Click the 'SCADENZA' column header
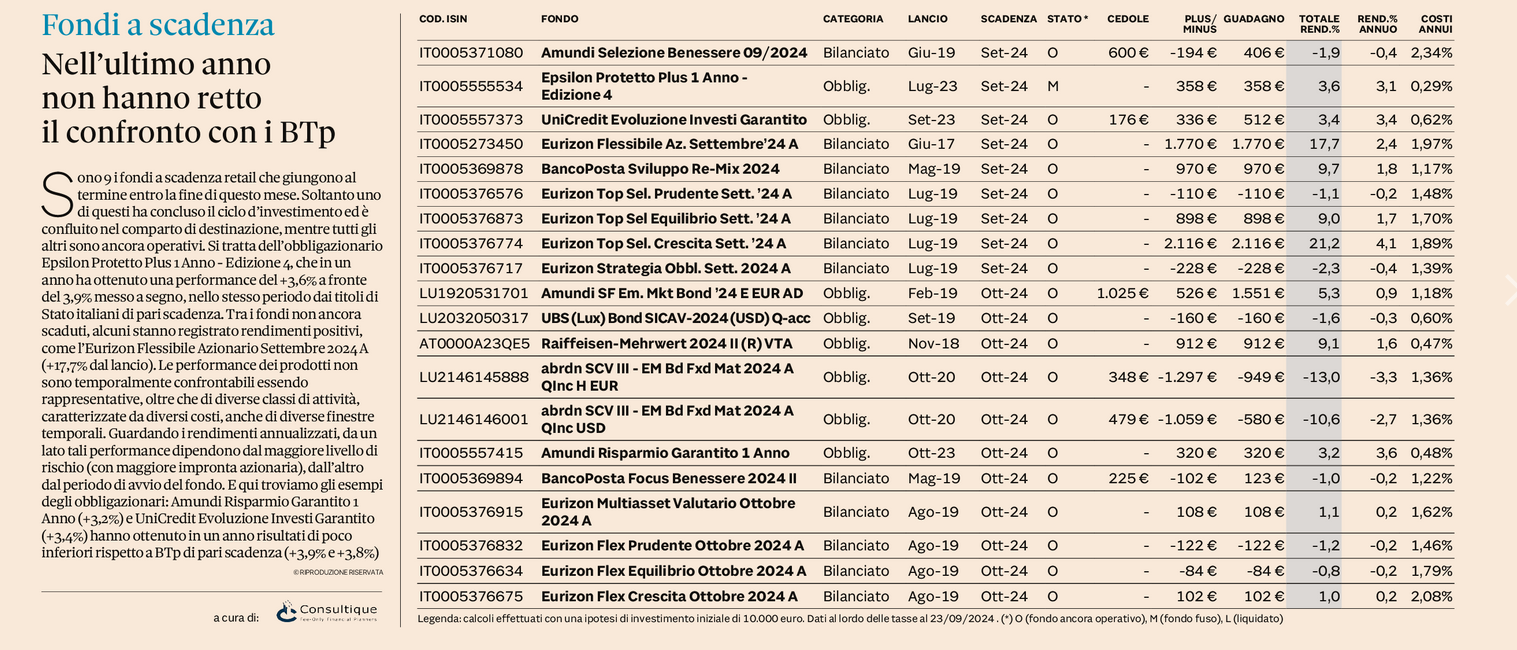The image size is (1517, 650). tap(1009, 19)
